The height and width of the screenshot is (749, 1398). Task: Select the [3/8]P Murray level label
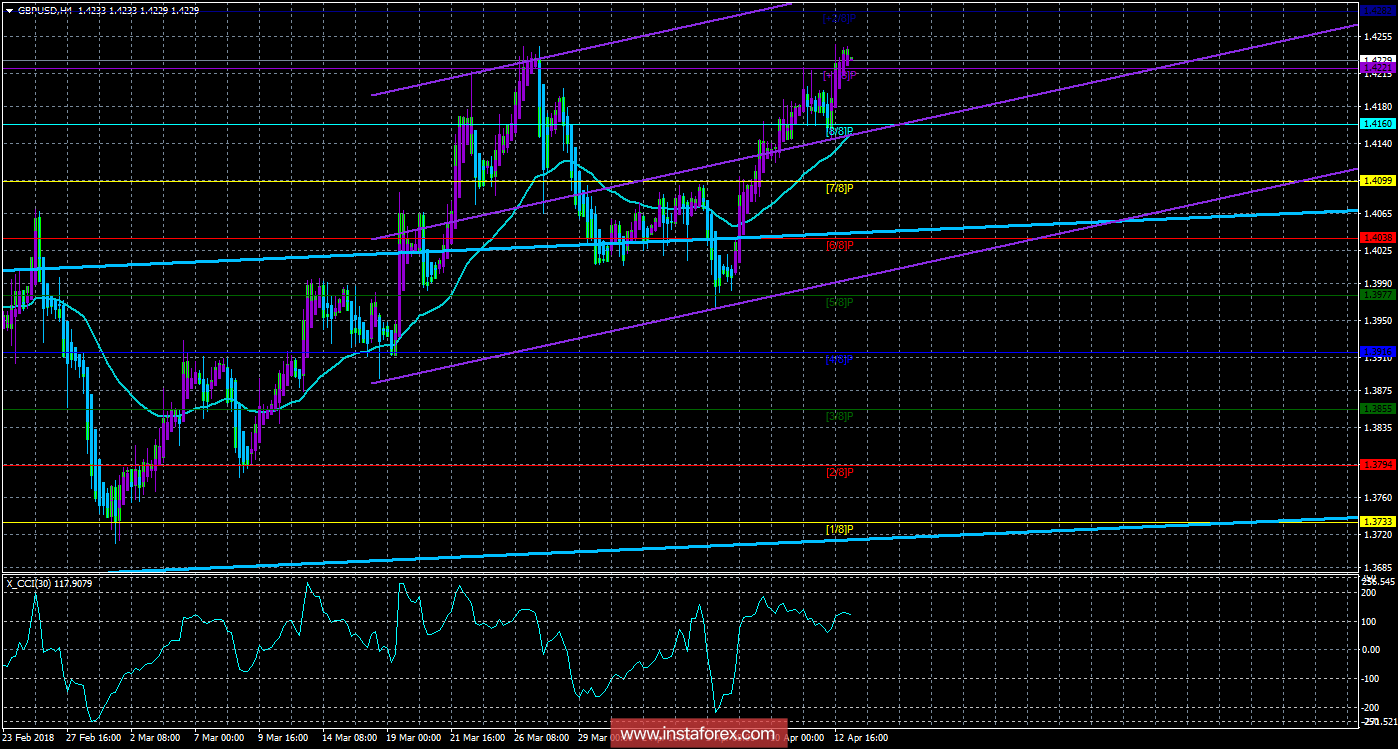click(x=840, y=416)
